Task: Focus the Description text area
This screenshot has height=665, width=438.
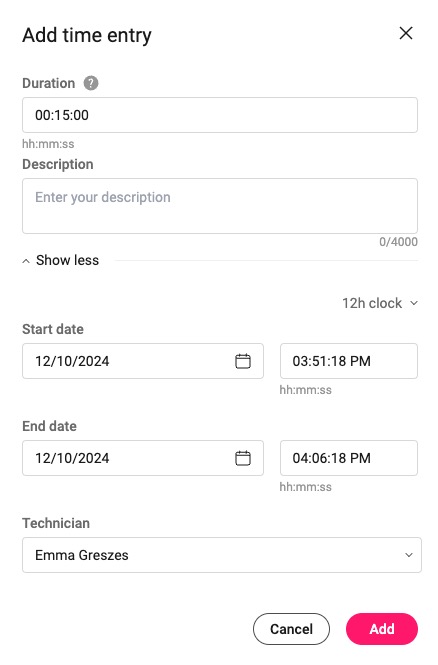Action: point(220,206)
